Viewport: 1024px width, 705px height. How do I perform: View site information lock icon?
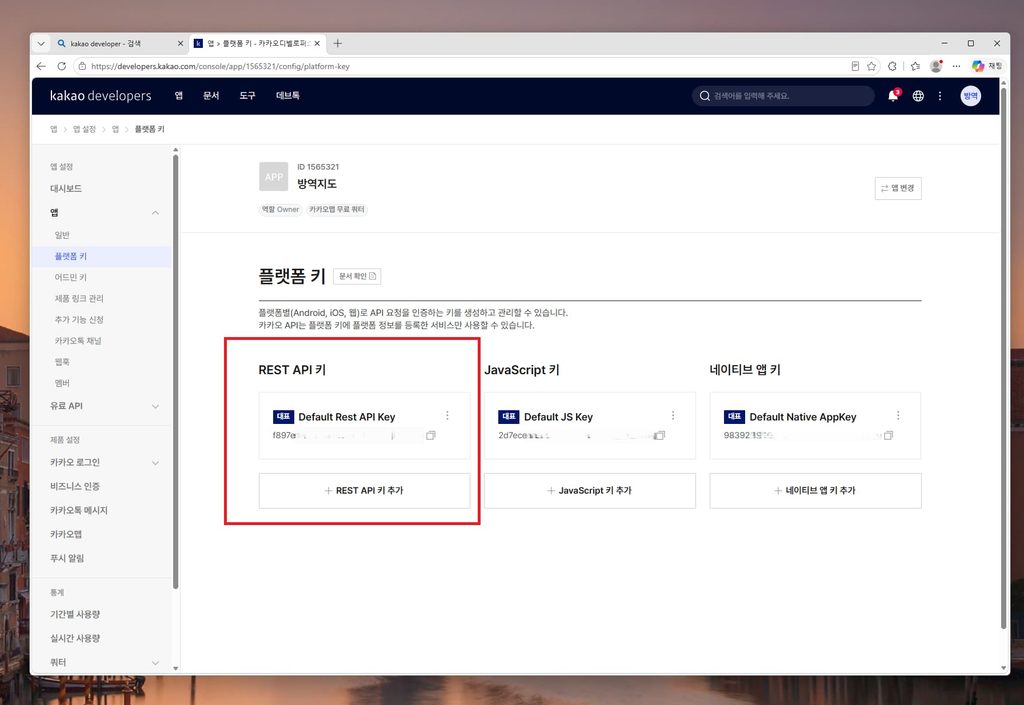coord(82,66)
